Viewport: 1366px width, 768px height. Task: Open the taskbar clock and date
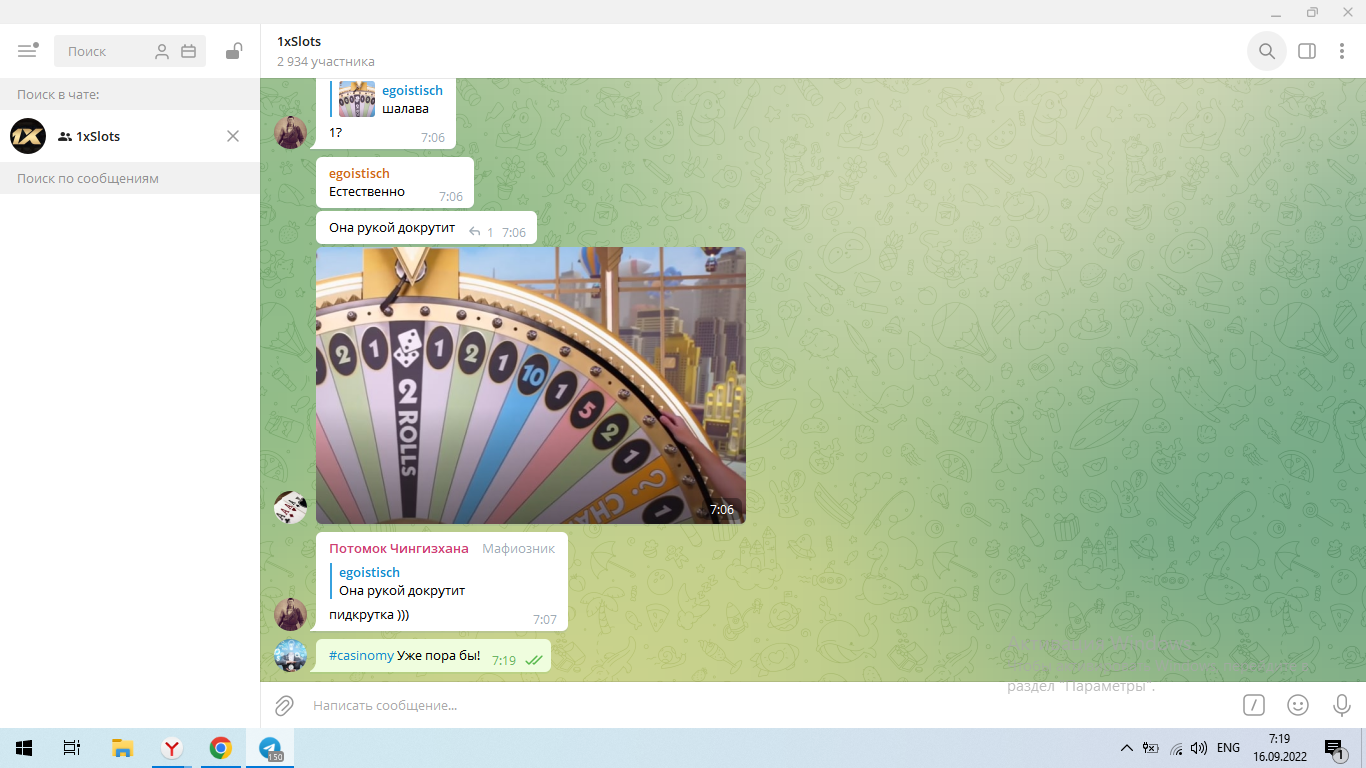[1278, 748]
